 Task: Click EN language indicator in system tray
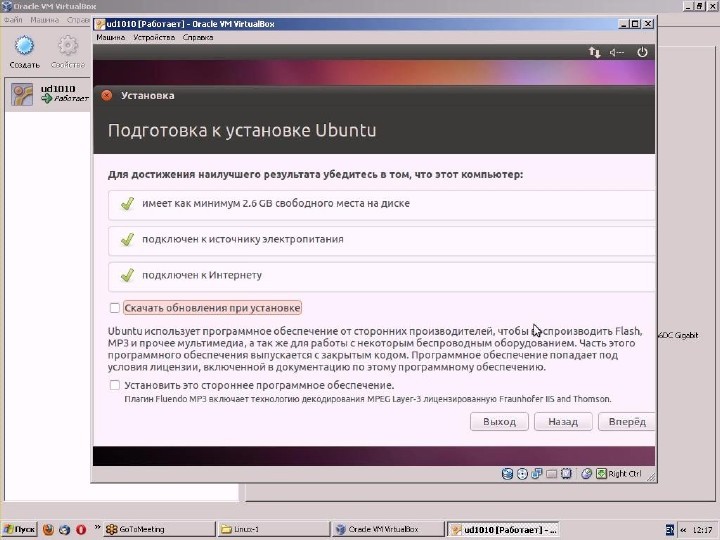[x=669, y=529]
